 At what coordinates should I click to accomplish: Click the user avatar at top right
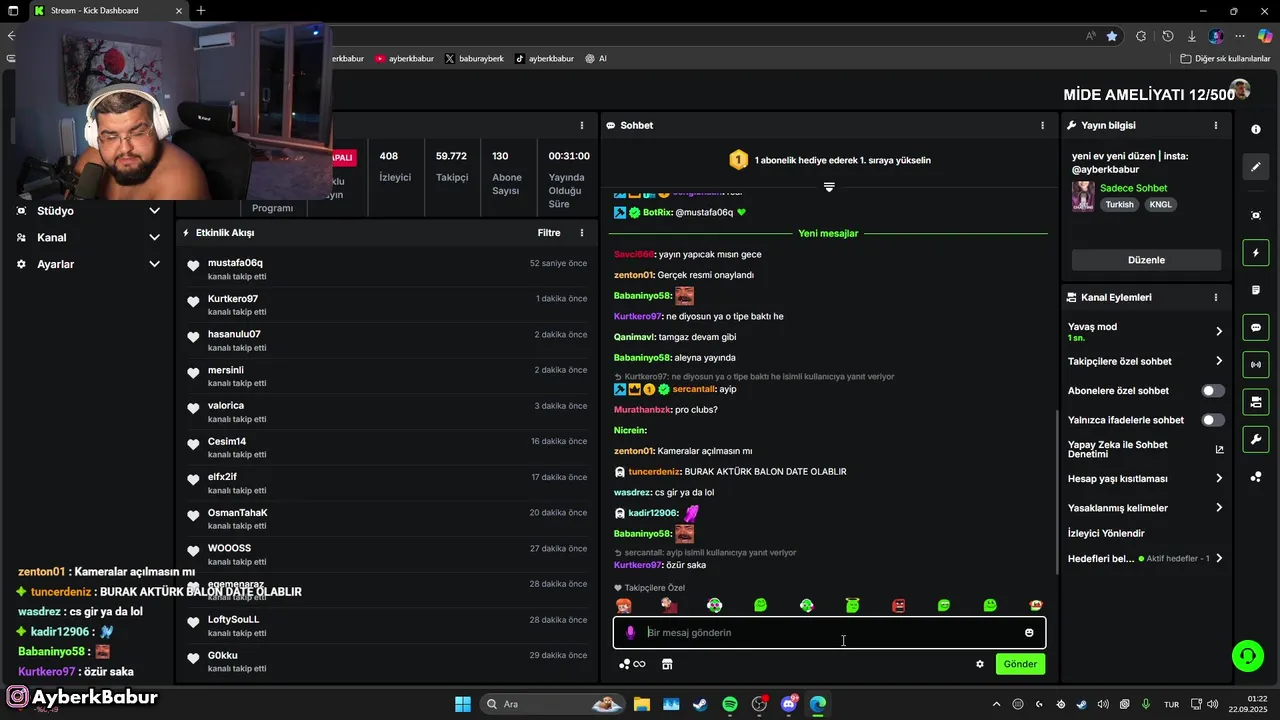tap(1241, 90)
